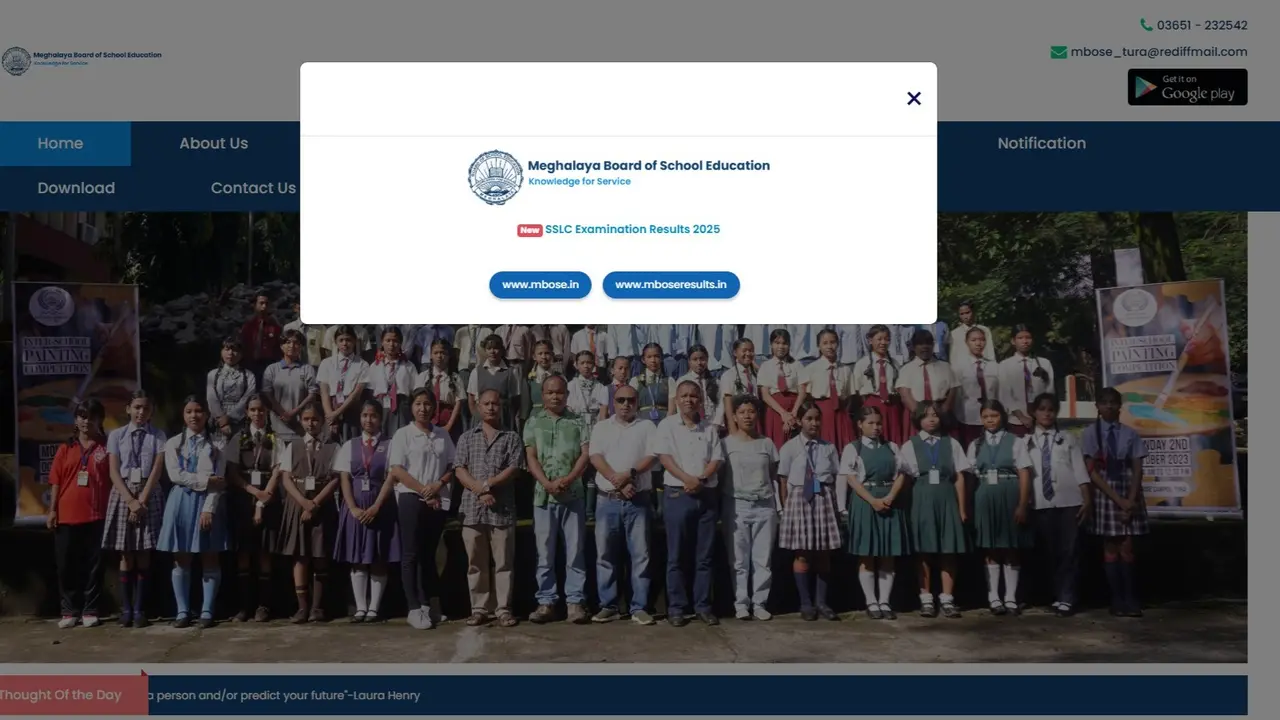
Task: Open the Get it on Google Play badge
Action: click(x=1187, y=87)
